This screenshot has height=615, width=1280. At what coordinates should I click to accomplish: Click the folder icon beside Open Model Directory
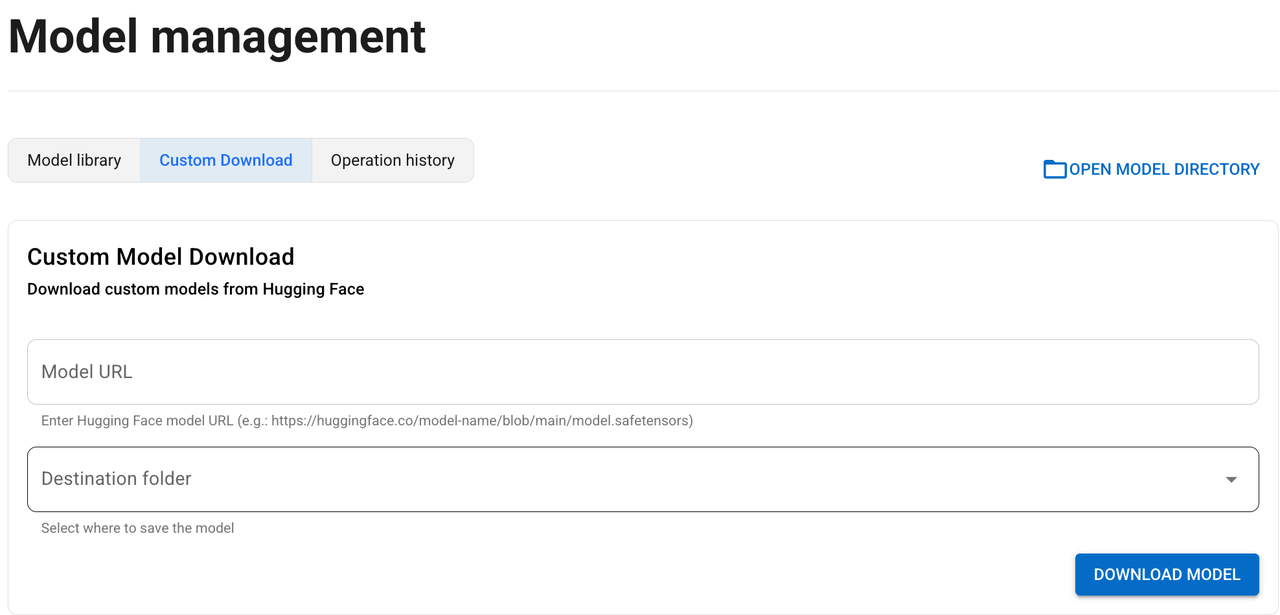[1054, 169]
